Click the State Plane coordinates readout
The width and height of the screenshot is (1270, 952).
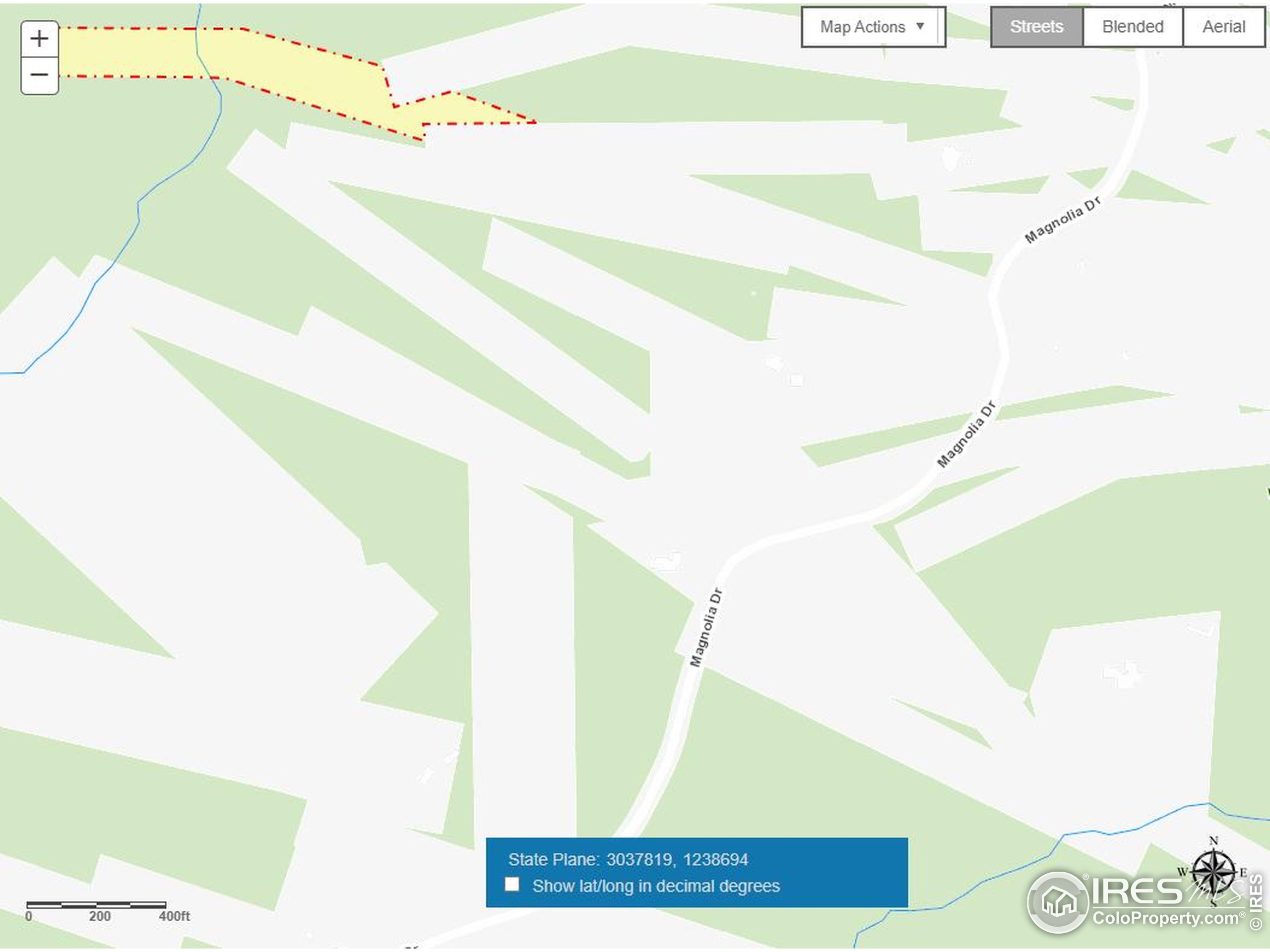[628, 859]
